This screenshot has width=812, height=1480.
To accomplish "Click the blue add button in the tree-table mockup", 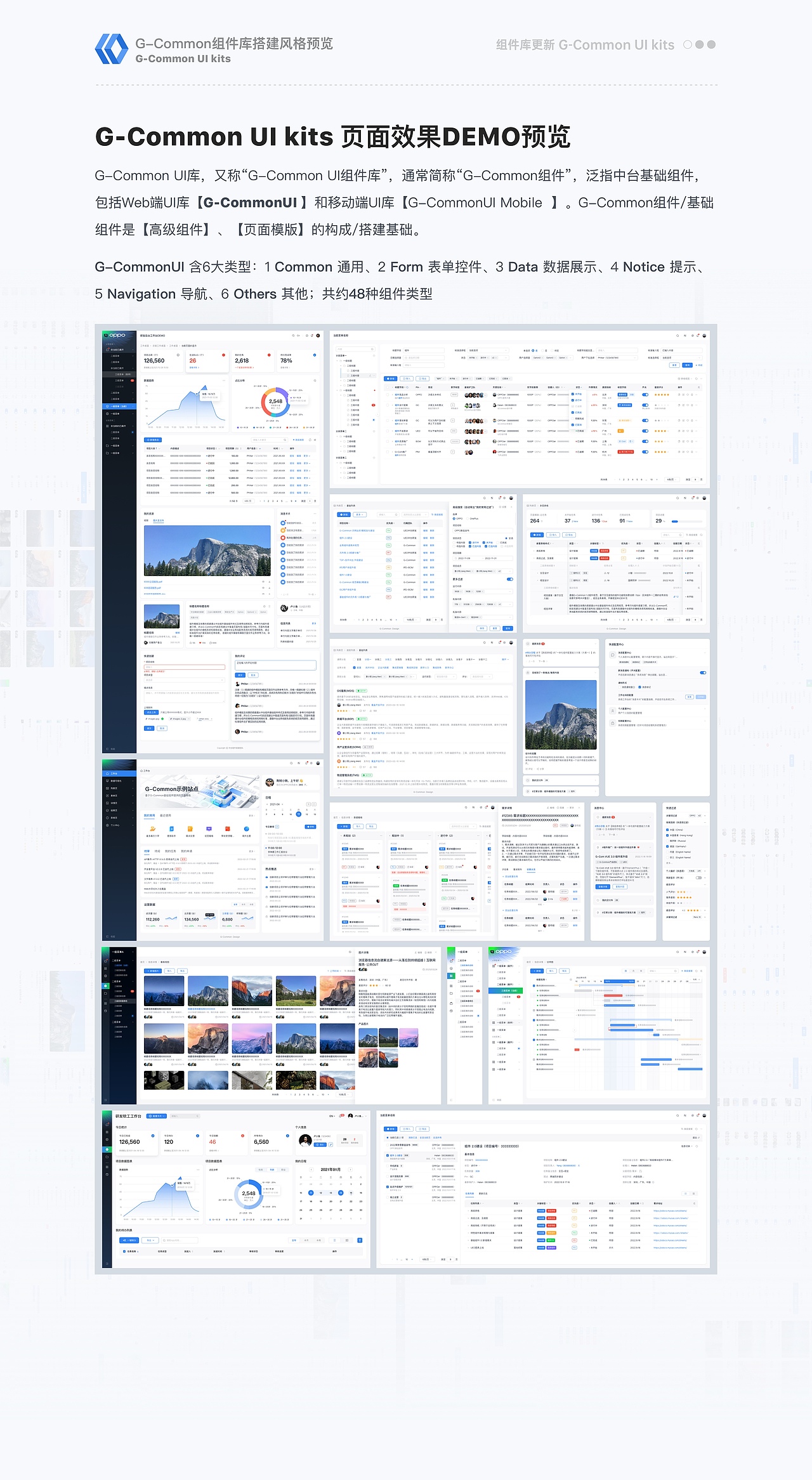I will tap(390, 378).
